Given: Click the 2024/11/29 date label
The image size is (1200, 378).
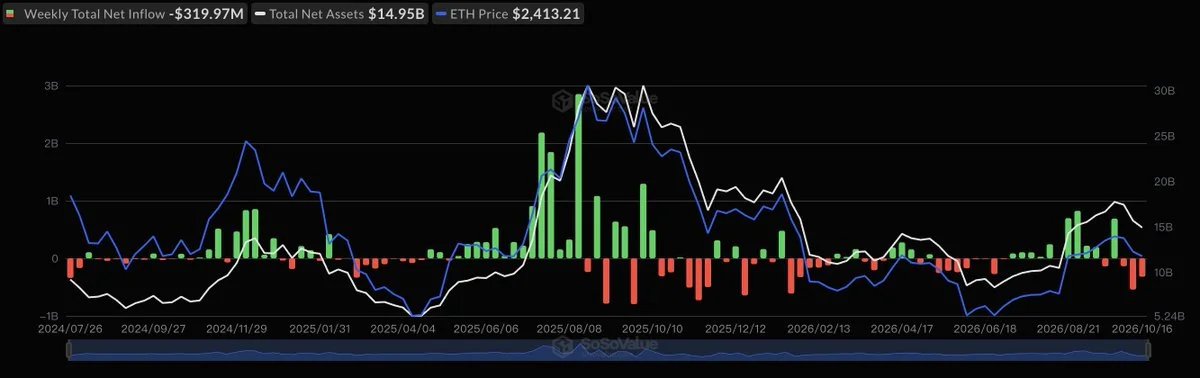Looking at the screenshot, I should tap(236, 328).
